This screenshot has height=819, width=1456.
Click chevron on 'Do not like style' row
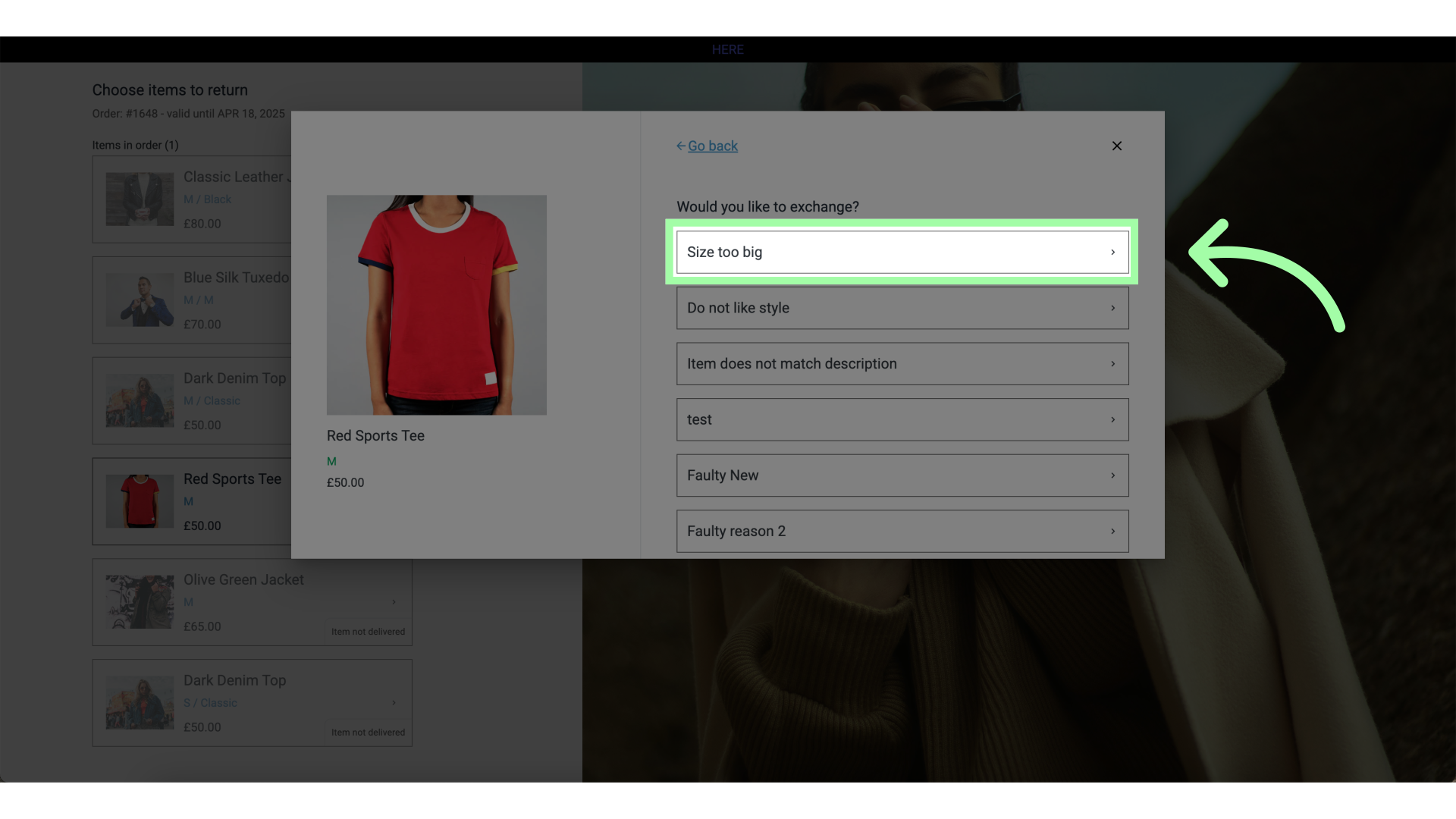coord(1112,308)
